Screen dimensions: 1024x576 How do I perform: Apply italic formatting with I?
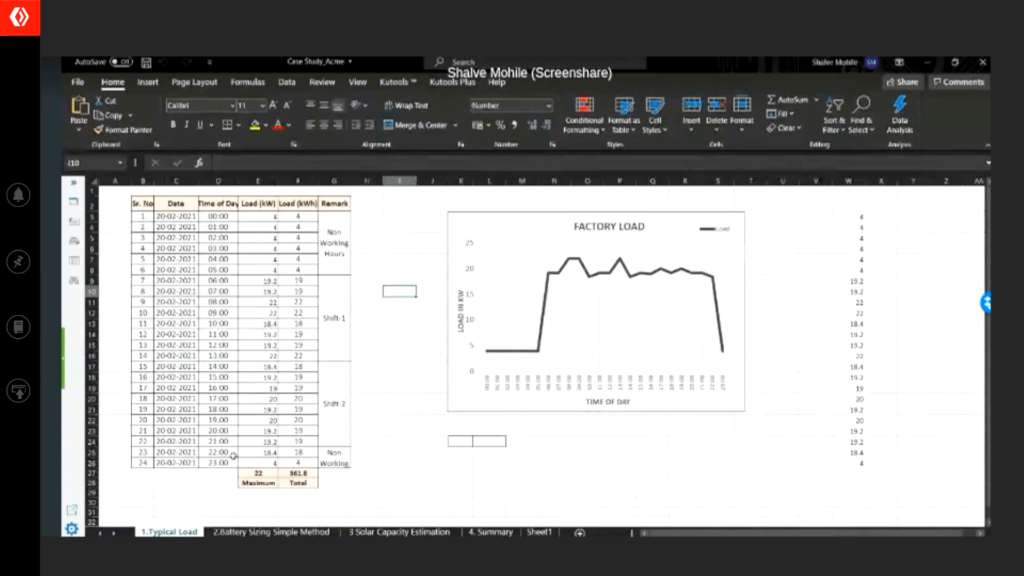pos(187,125)
